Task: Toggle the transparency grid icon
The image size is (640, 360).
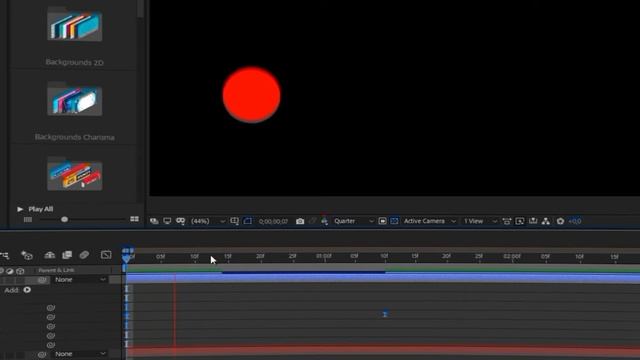Action: point(394,221)
